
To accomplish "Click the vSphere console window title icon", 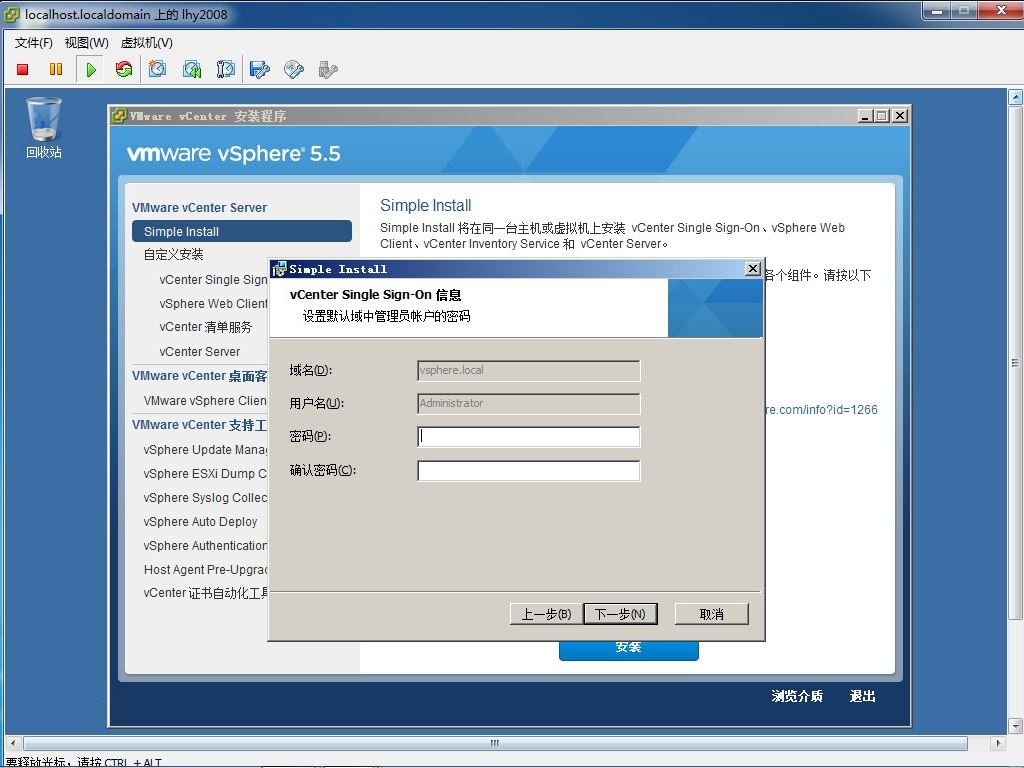I will pos(11,14).
